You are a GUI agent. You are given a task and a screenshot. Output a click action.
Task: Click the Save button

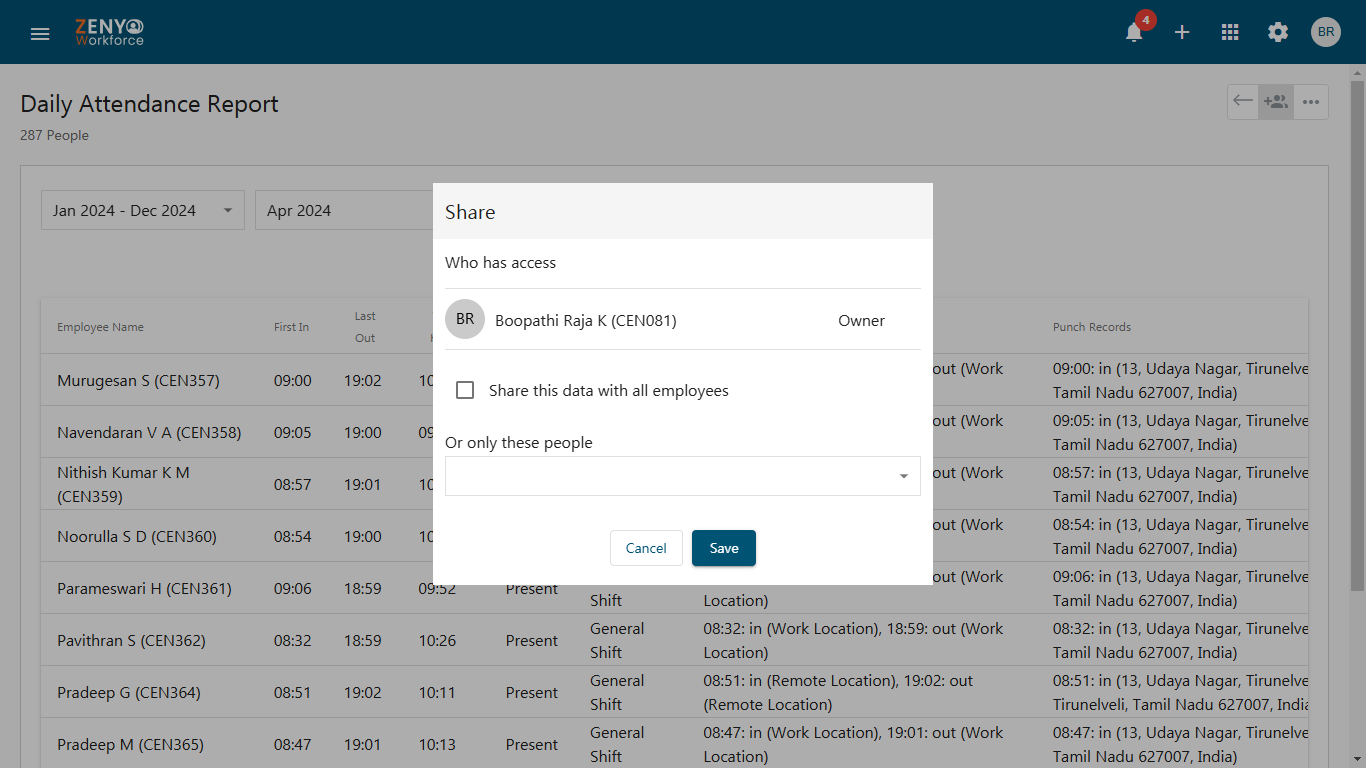tap(724, 548)
